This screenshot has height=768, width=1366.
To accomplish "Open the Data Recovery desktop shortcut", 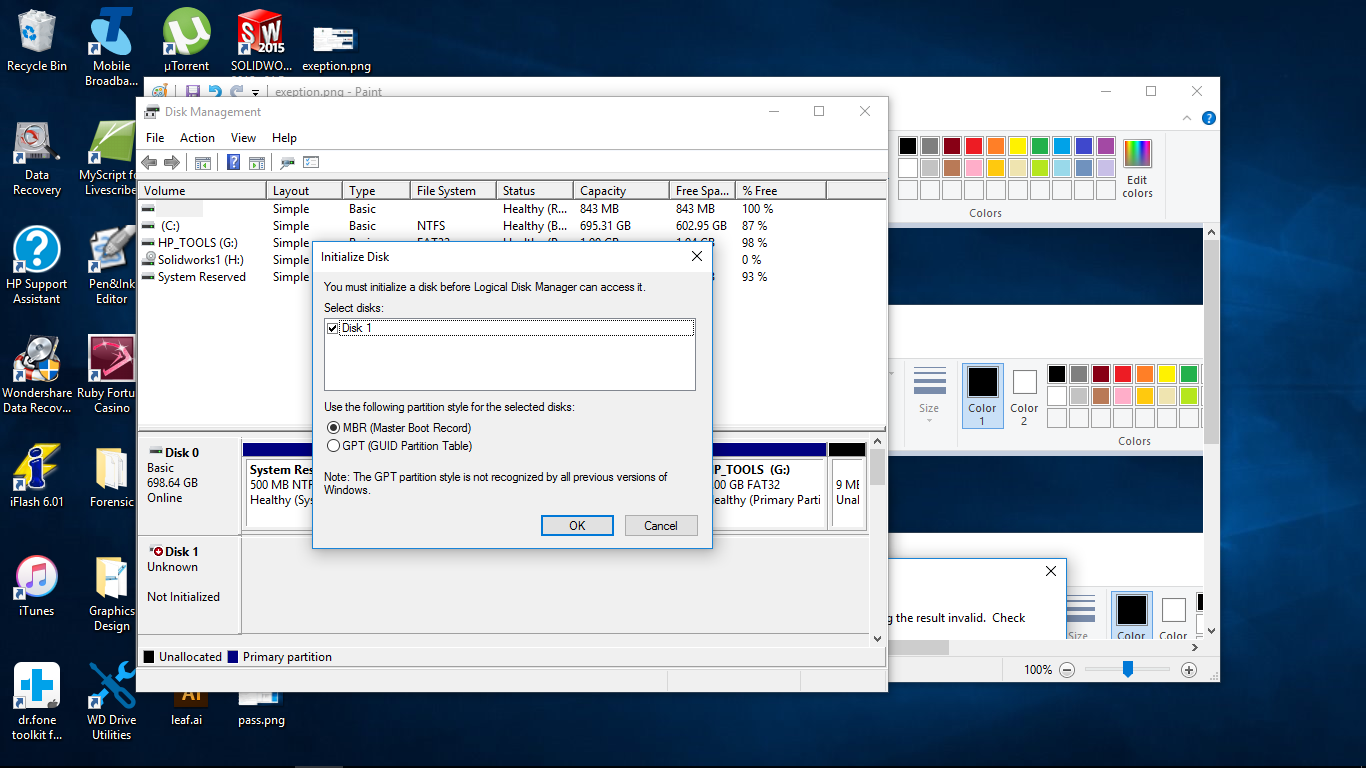I will (37, 158).
